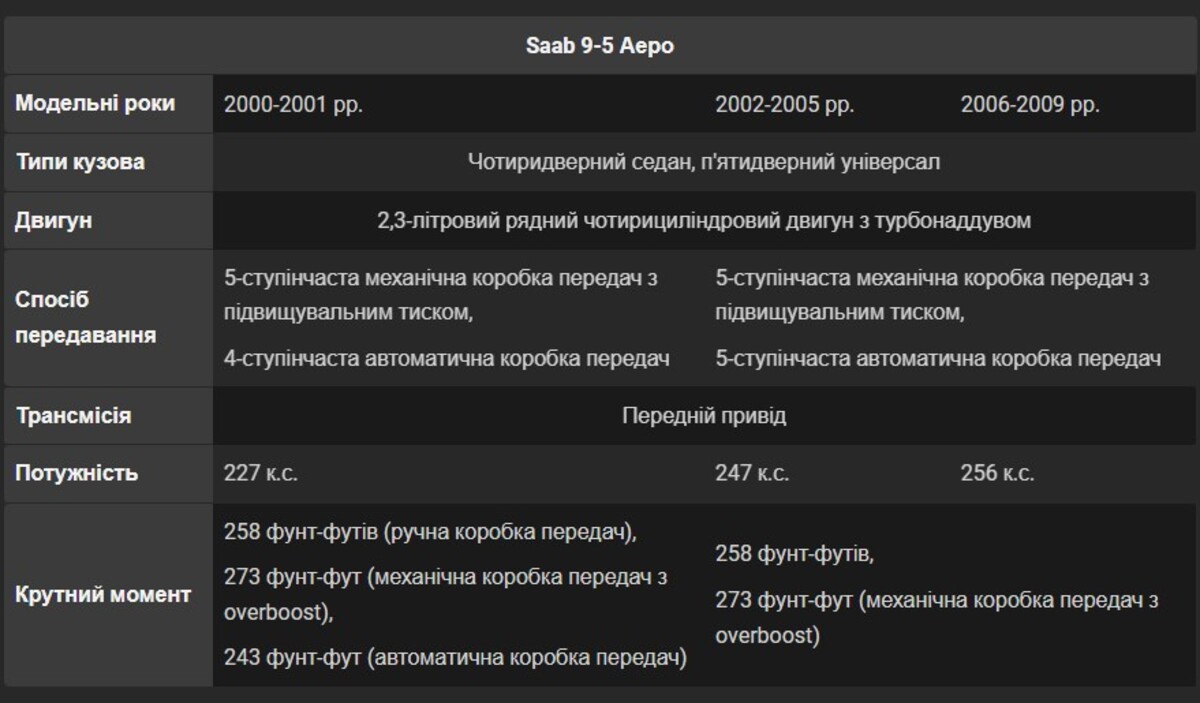Click the "Передній привід" cell

tap(704, 415)
